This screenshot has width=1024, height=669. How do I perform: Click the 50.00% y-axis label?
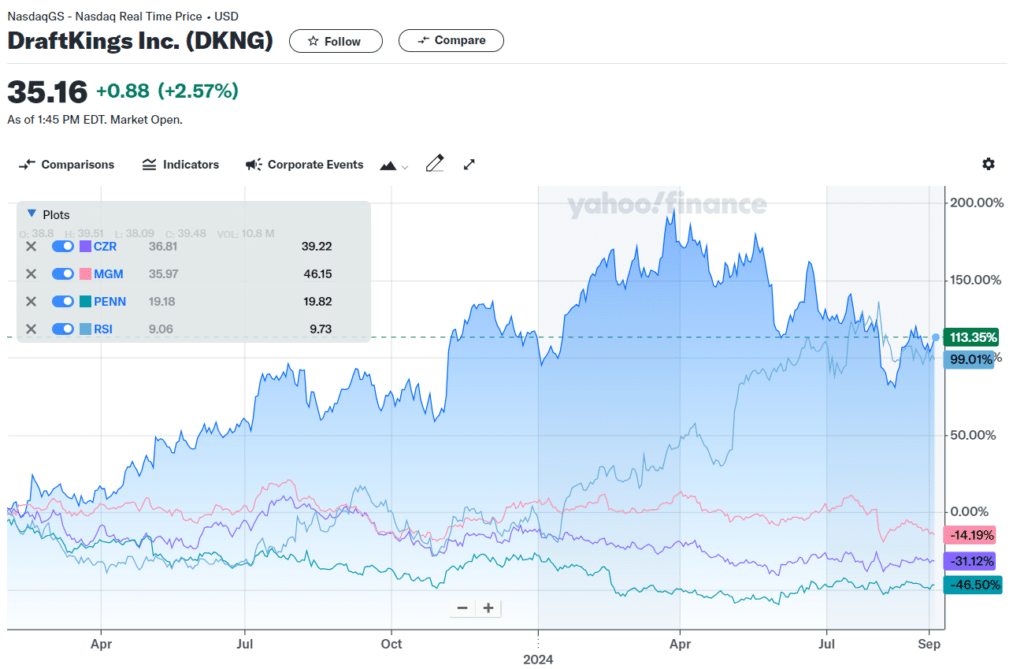[x=973, y=435]
